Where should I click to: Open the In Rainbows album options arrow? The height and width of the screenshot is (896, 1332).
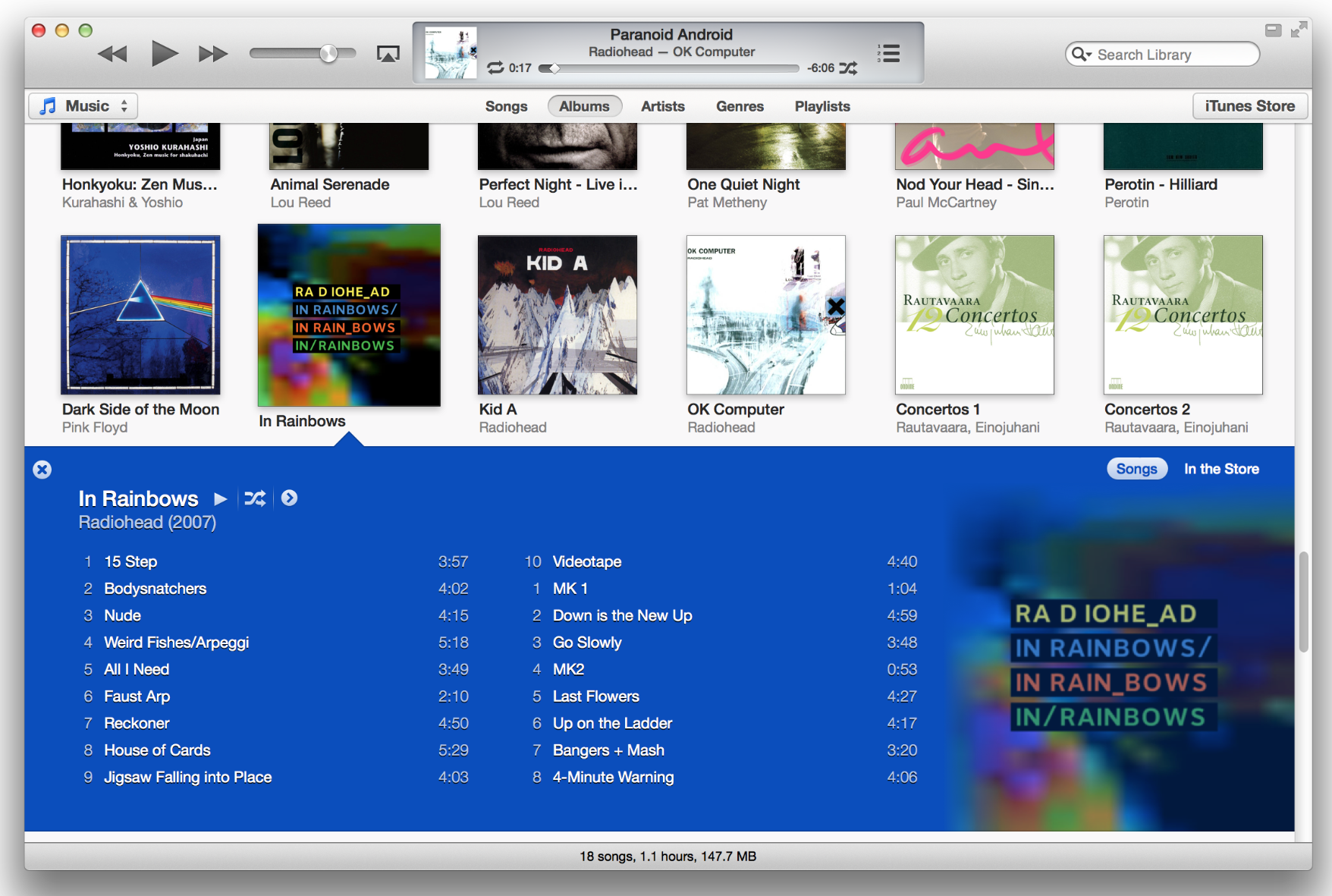[x=289, y=498]
